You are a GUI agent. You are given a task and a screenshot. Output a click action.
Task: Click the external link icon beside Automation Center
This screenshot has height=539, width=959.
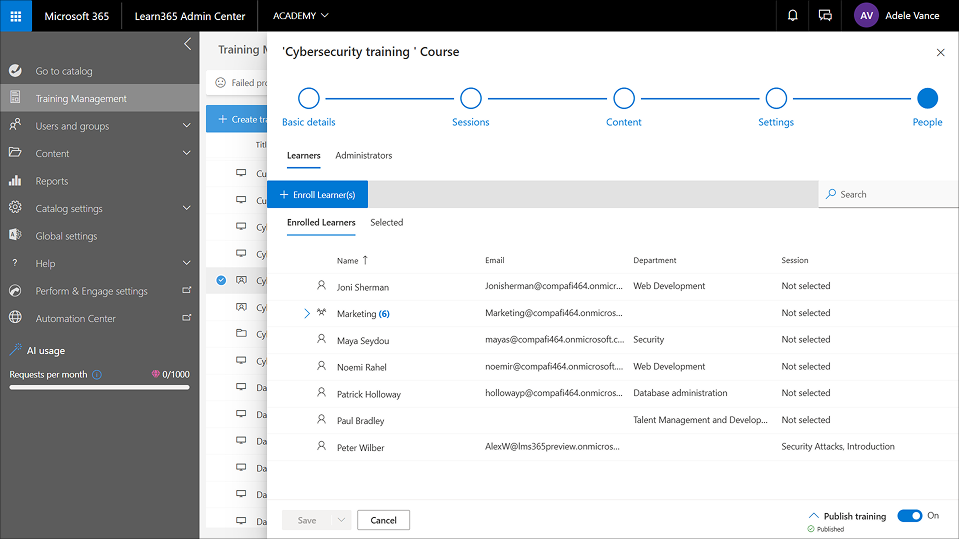[187, 318]
